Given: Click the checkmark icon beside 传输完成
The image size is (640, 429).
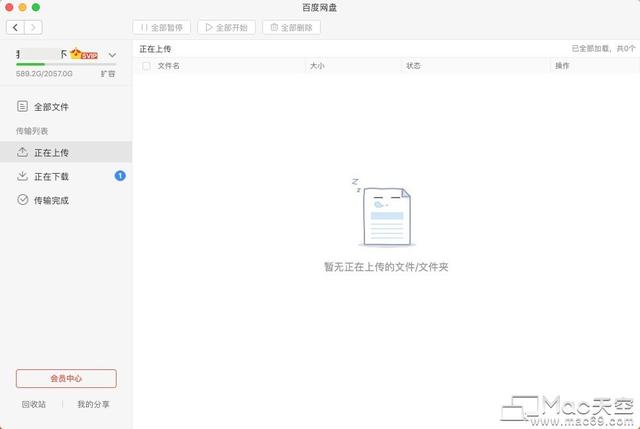Looking at the screenshot, I should (x=22, y=200).
